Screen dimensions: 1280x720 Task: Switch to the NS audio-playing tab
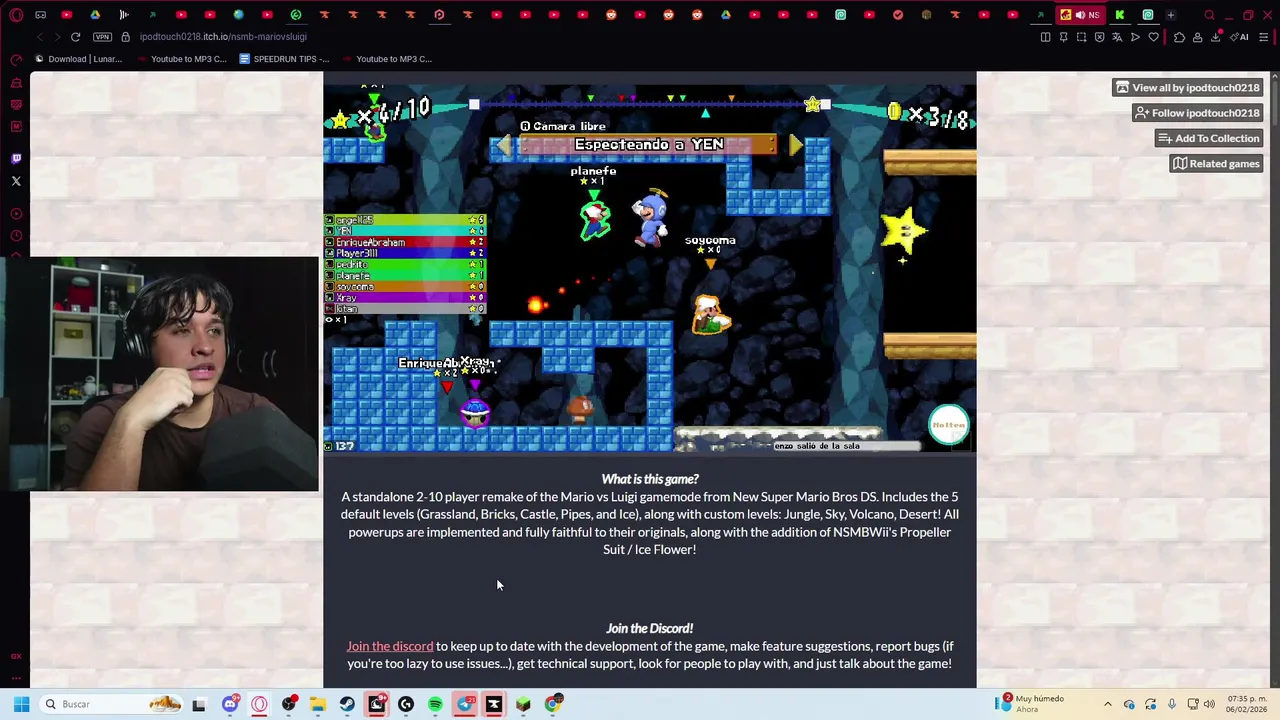pos(1080,15)
